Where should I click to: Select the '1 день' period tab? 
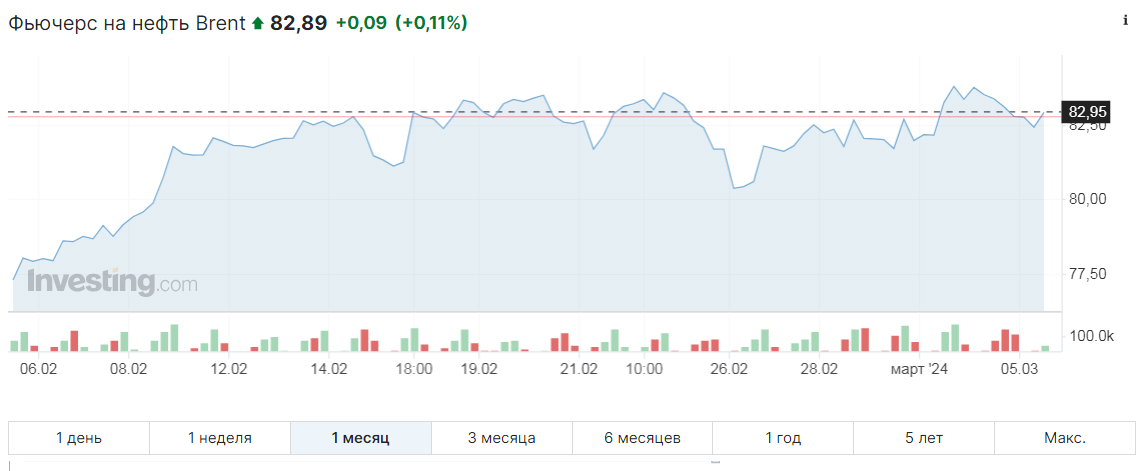pyautogui.click(x=79, y=438)
